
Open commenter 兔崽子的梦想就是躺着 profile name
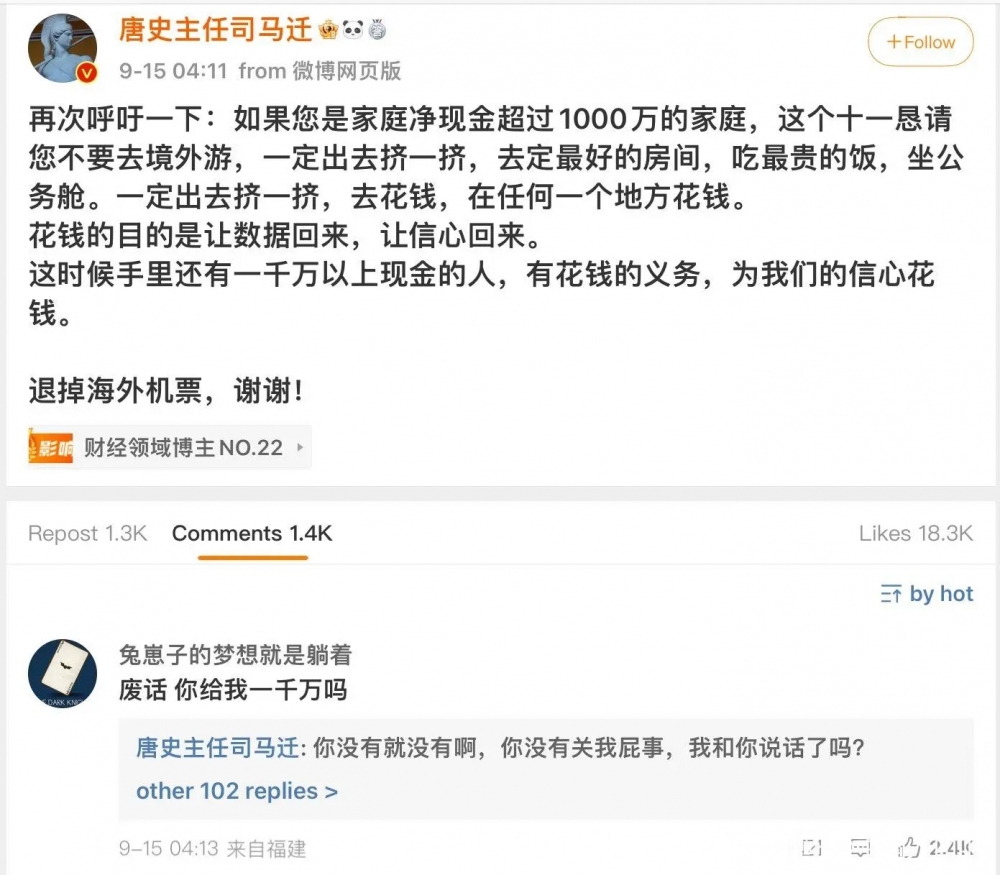coord(235,654)
